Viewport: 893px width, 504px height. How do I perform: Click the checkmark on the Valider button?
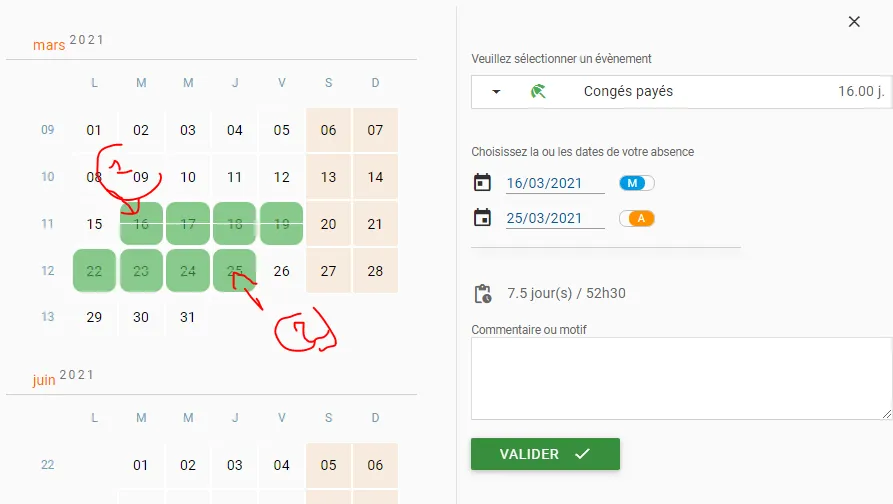tap(582, 454)
